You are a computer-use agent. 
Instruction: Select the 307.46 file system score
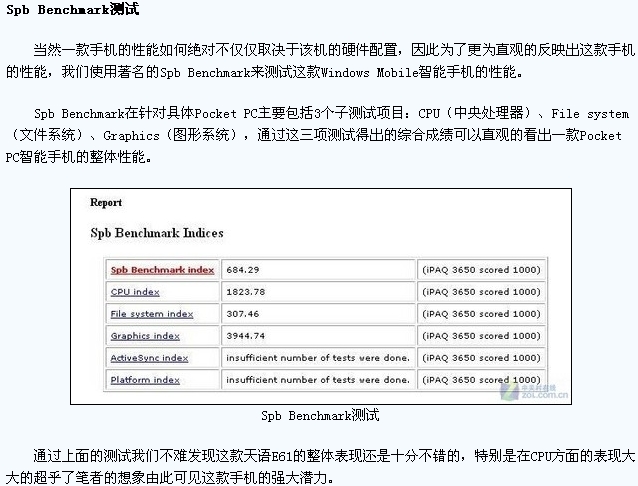tap(243, 314)
